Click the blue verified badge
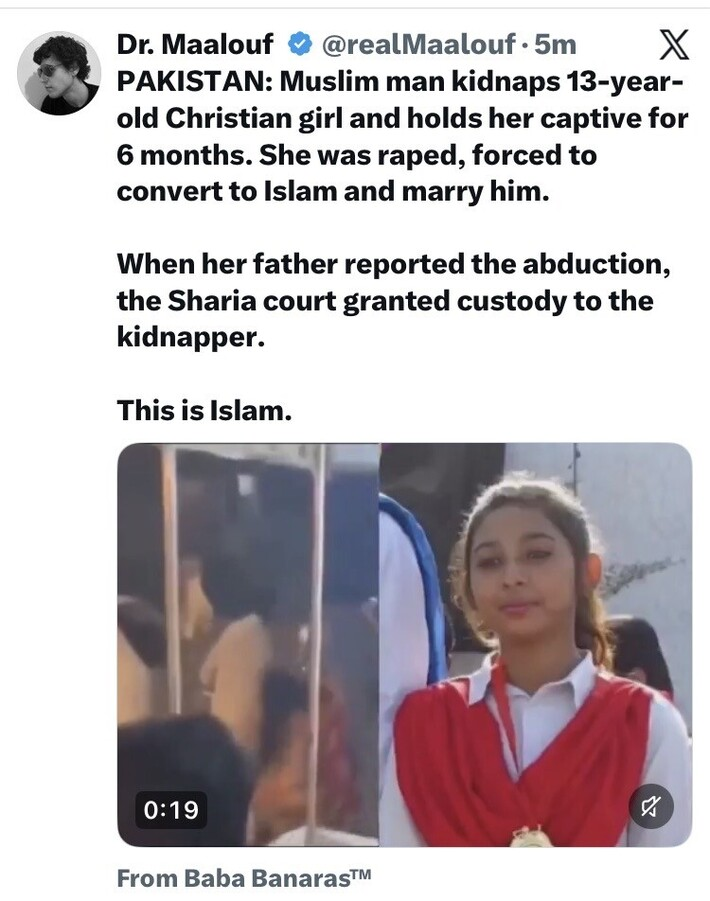The height and width of the screenshot is (901, 710). point(299,44)
